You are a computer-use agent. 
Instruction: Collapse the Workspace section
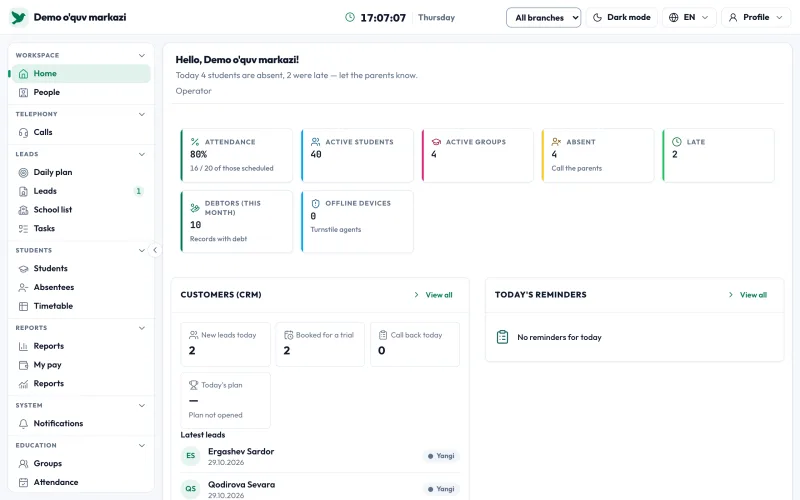click(x=142, y=55)
